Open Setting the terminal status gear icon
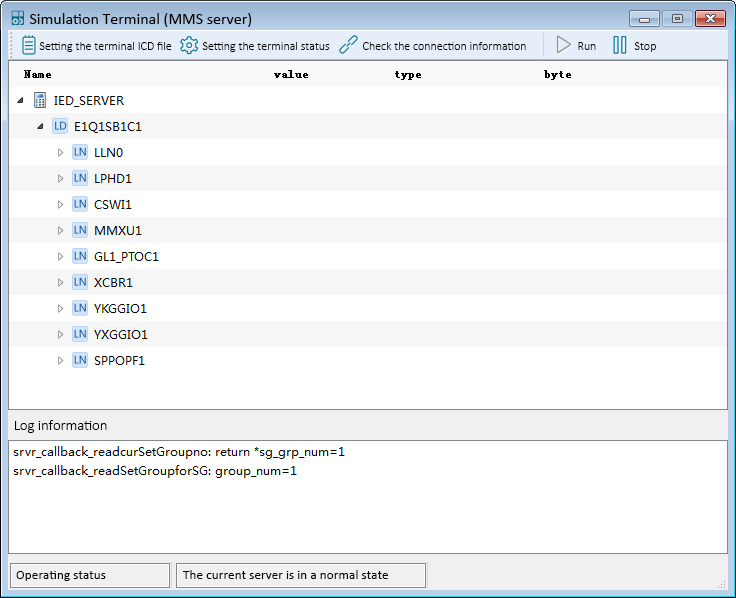Viewport: 736px width, 598px height. (189, 45)
